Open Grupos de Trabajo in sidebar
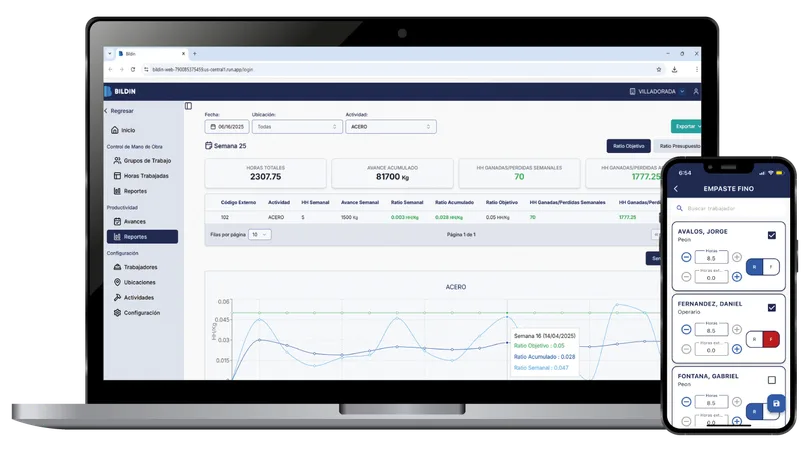The height and width of the screenshot is (452, 810). [x=142, y=161]
